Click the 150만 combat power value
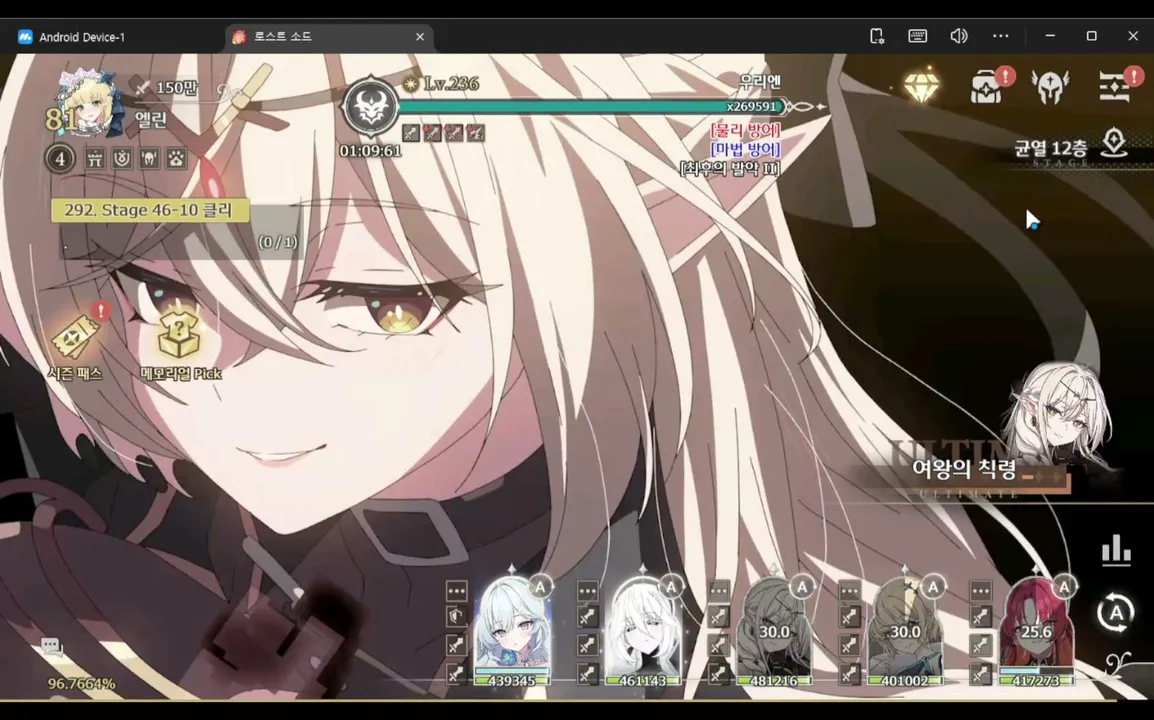Image resolution: width=1154 pixels, height=720 pixels. click(177, 88)
